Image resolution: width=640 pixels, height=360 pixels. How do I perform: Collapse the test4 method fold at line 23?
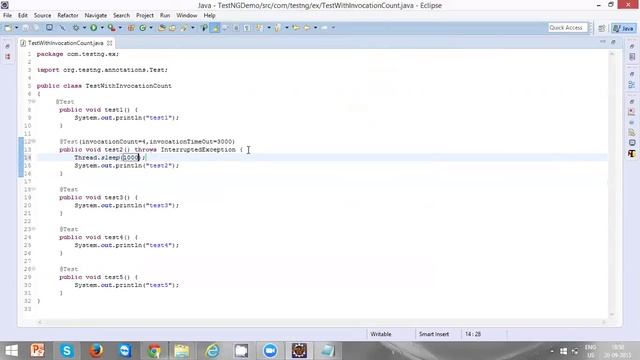tap(34, 229)
